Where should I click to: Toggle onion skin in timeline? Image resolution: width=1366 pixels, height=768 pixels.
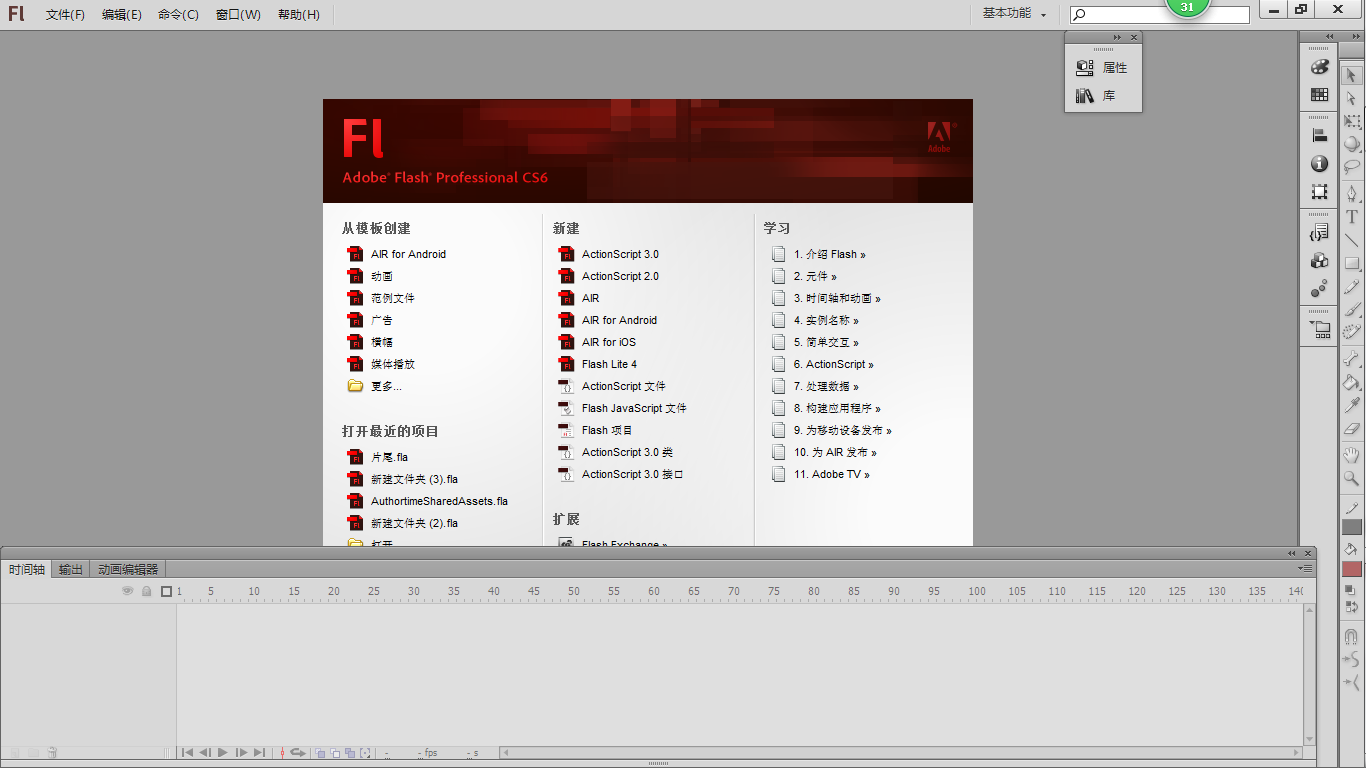(321, 752)
